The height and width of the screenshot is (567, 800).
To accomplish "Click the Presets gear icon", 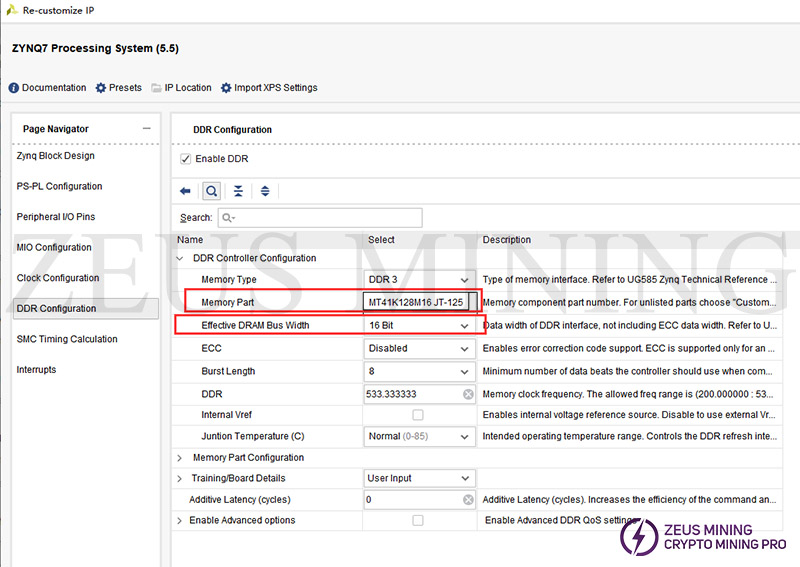I will pos(101,88).
